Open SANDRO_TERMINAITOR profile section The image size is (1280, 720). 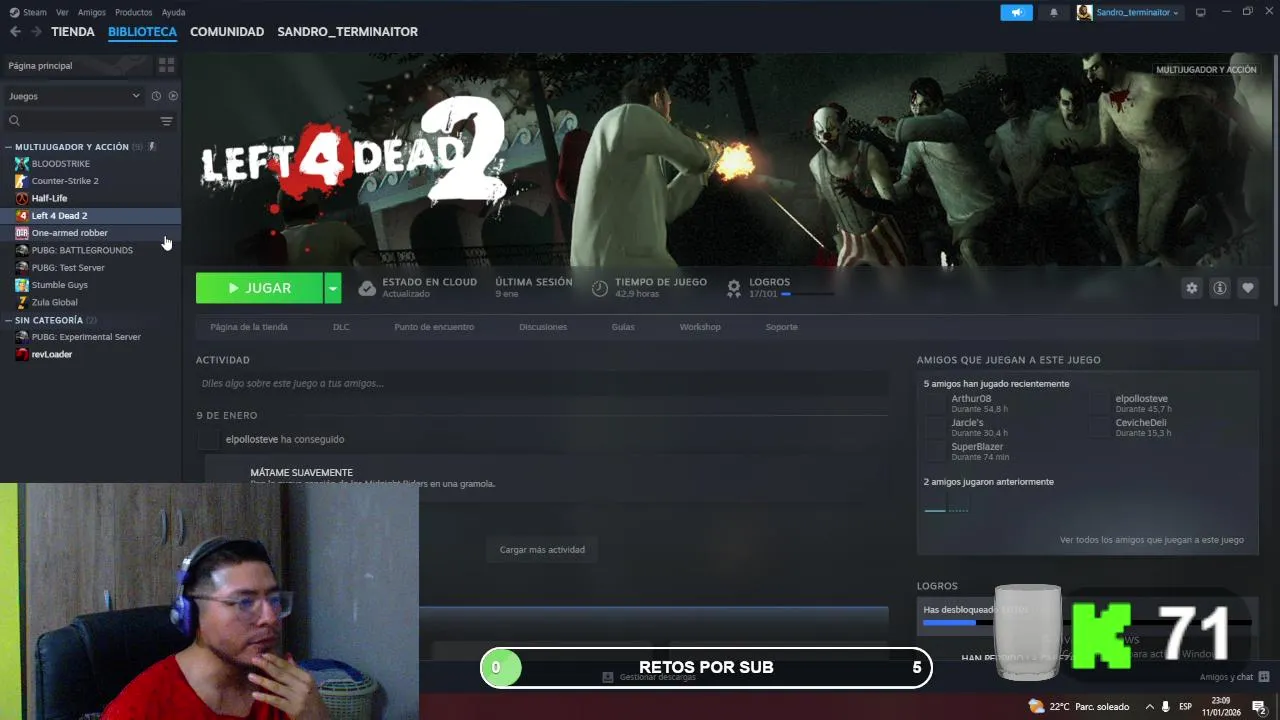click(347, 32)
